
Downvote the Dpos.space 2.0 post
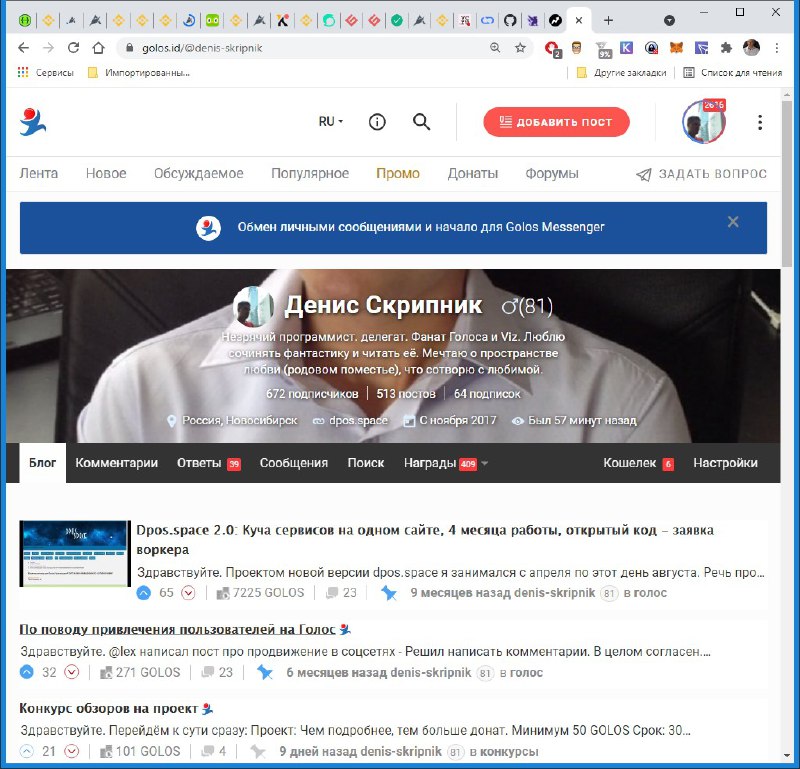point(188,593)
